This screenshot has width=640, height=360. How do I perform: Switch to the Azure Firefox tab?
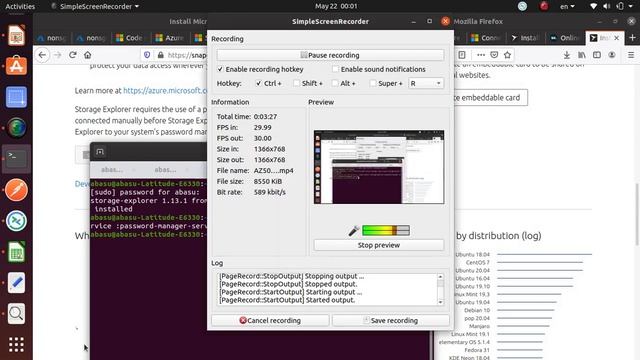click(x=170, y=38)
